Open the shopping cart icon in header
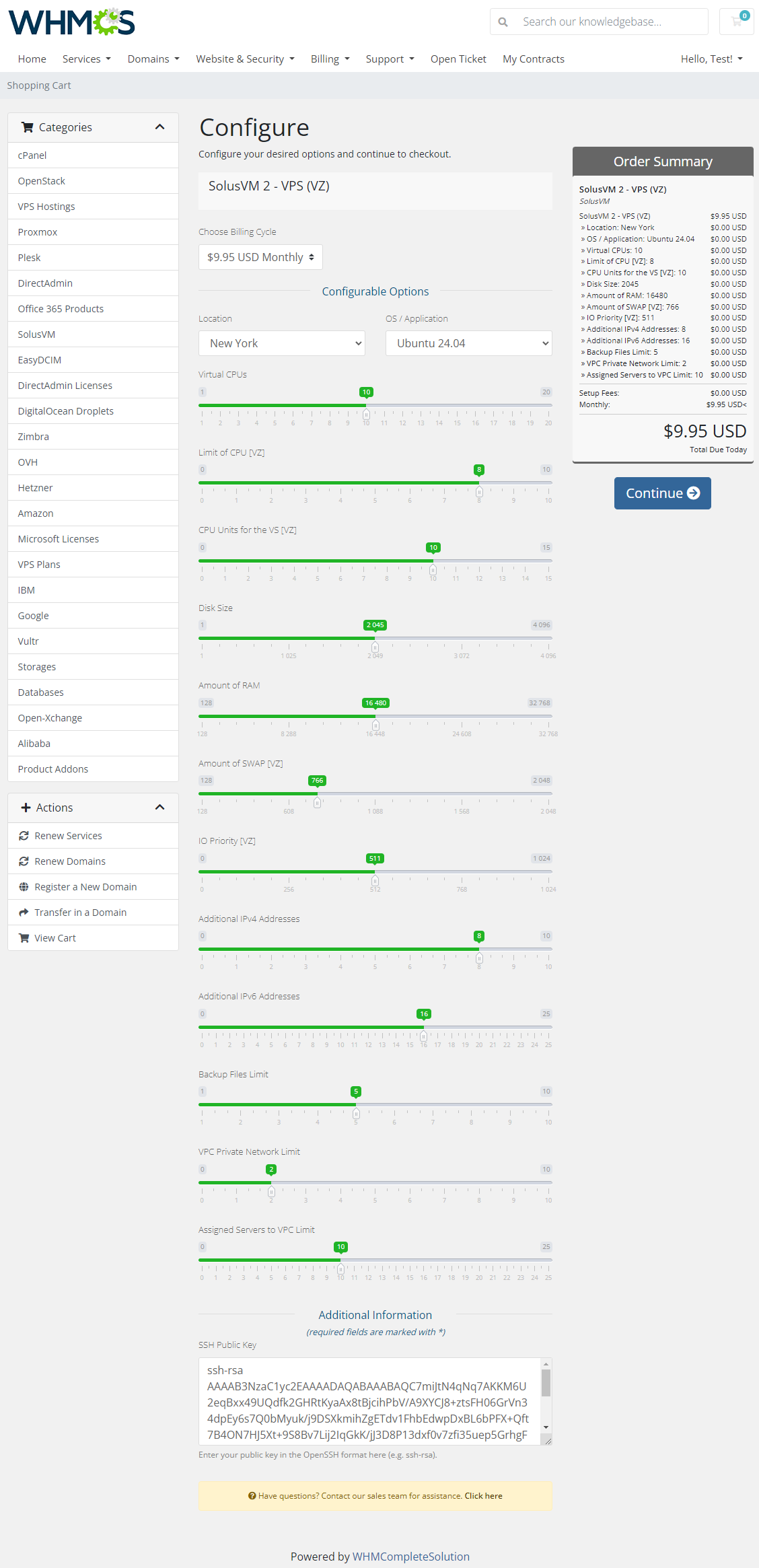Screen dimensions: 759x1568 pyautogui.click(x=736, y=22)
